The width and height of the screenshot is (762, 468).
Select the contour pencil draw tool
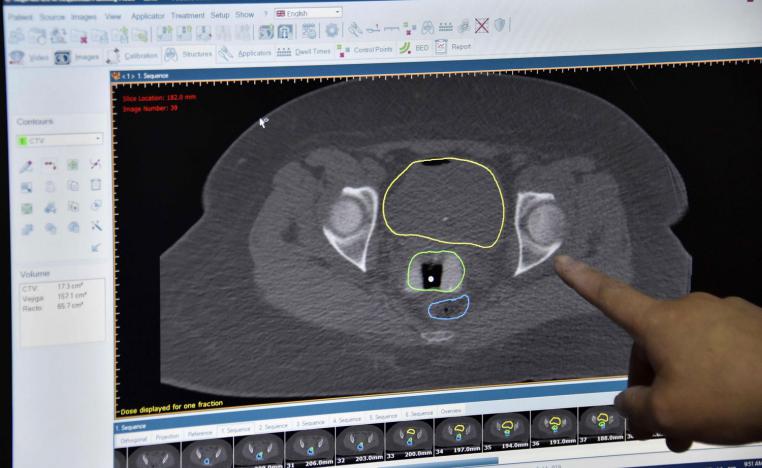pos(27,165)
